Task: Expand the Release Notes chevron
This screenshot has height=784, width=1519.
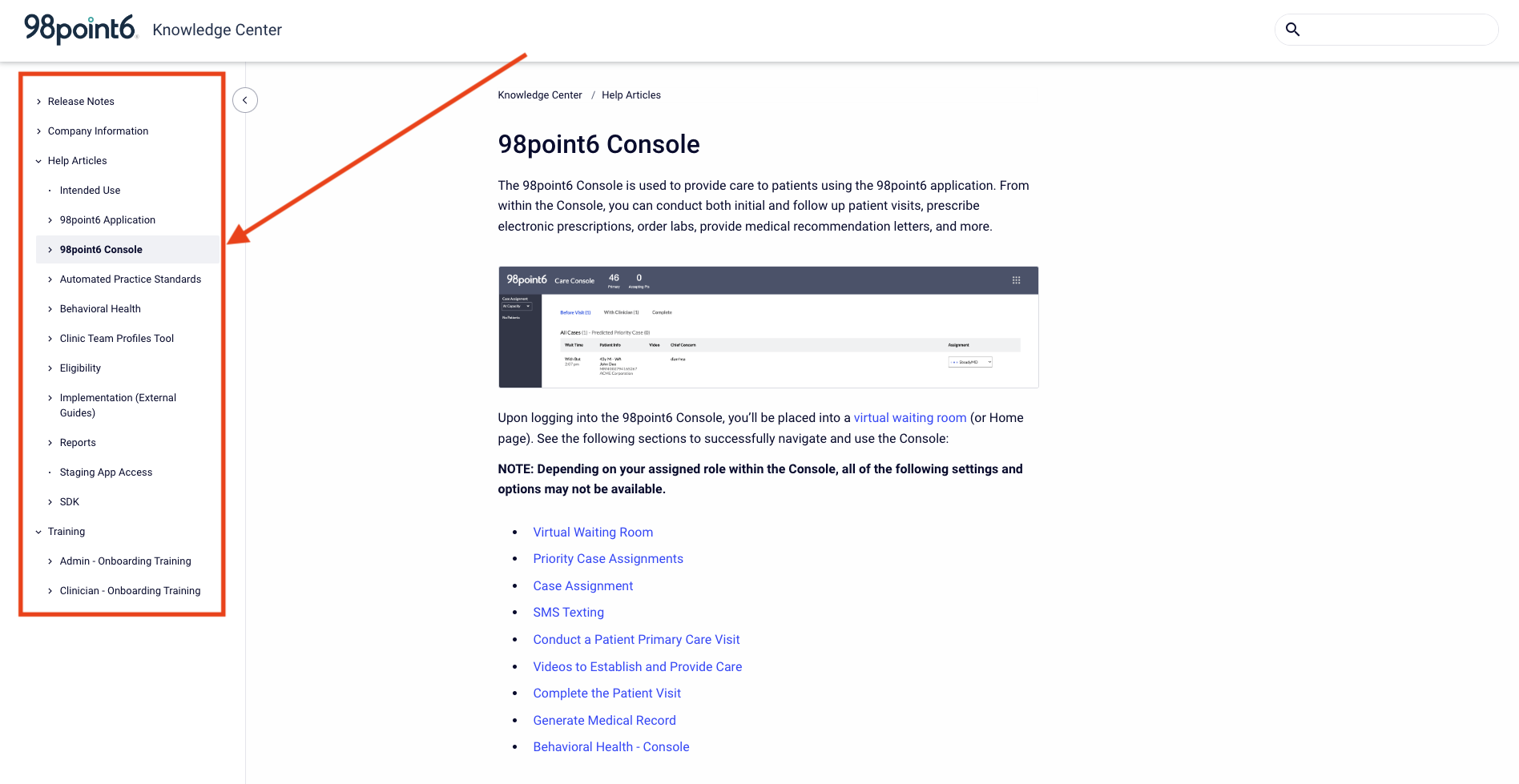Action: (38, 102)
